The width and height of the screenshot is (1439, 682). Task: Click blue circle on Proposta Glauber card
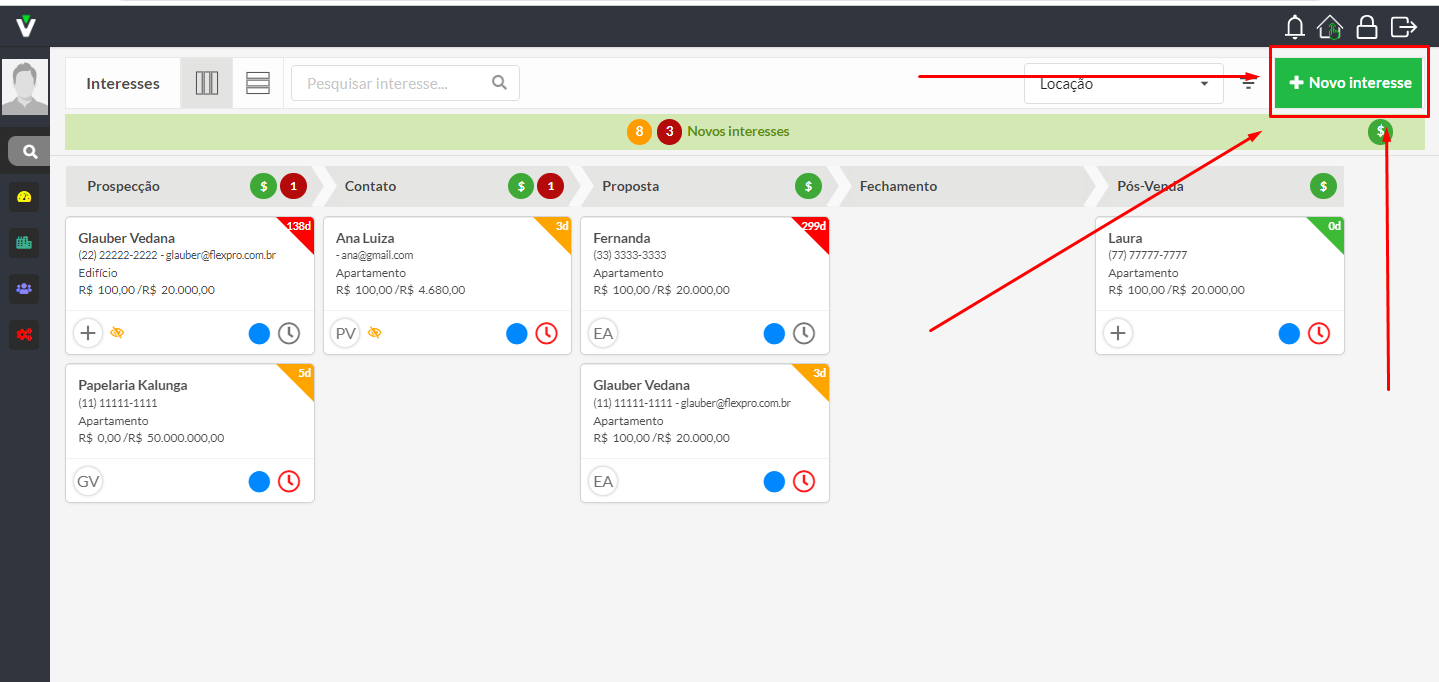774,481
